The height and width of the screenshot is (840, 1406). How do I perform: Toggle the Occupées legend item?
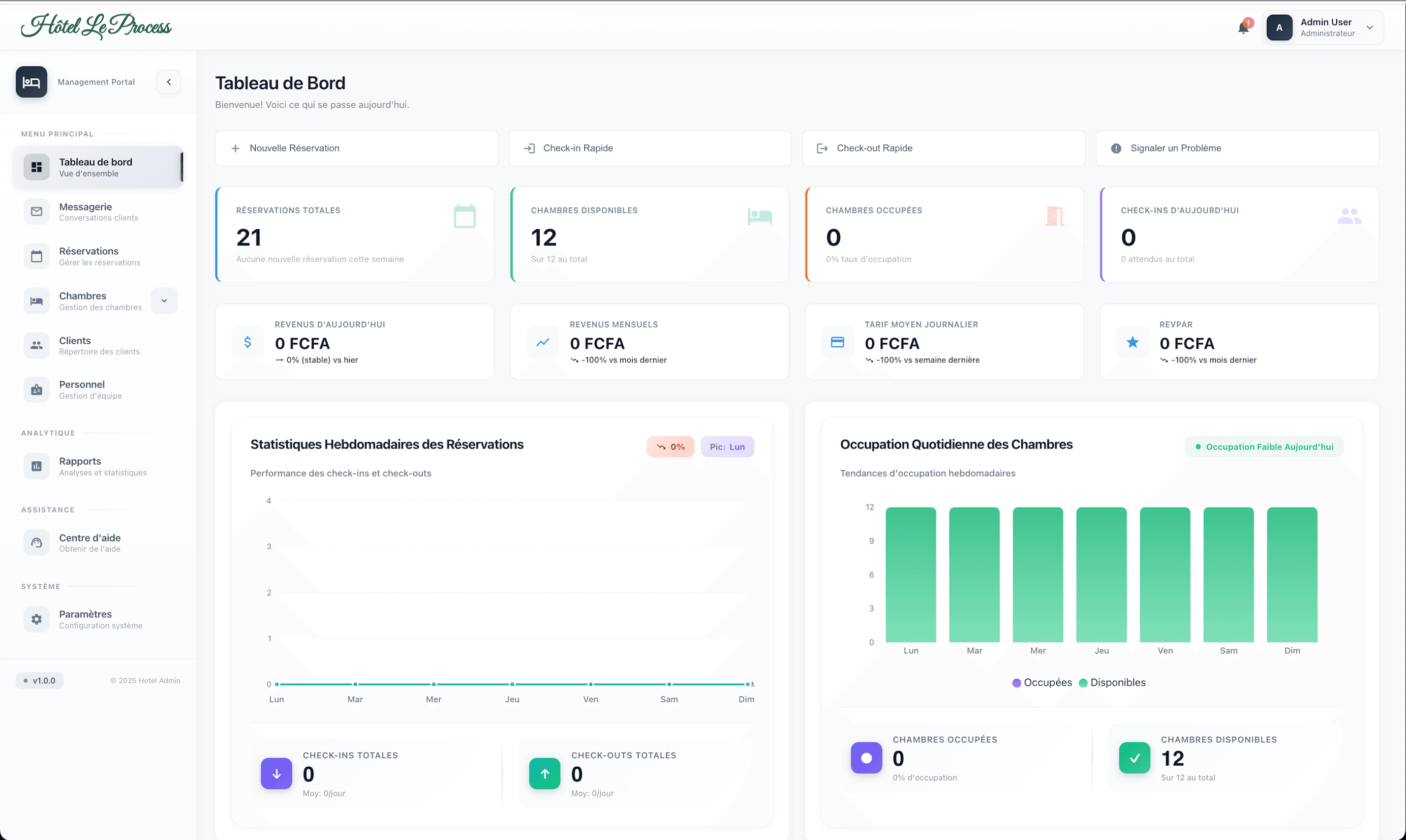pos(1041,682)
